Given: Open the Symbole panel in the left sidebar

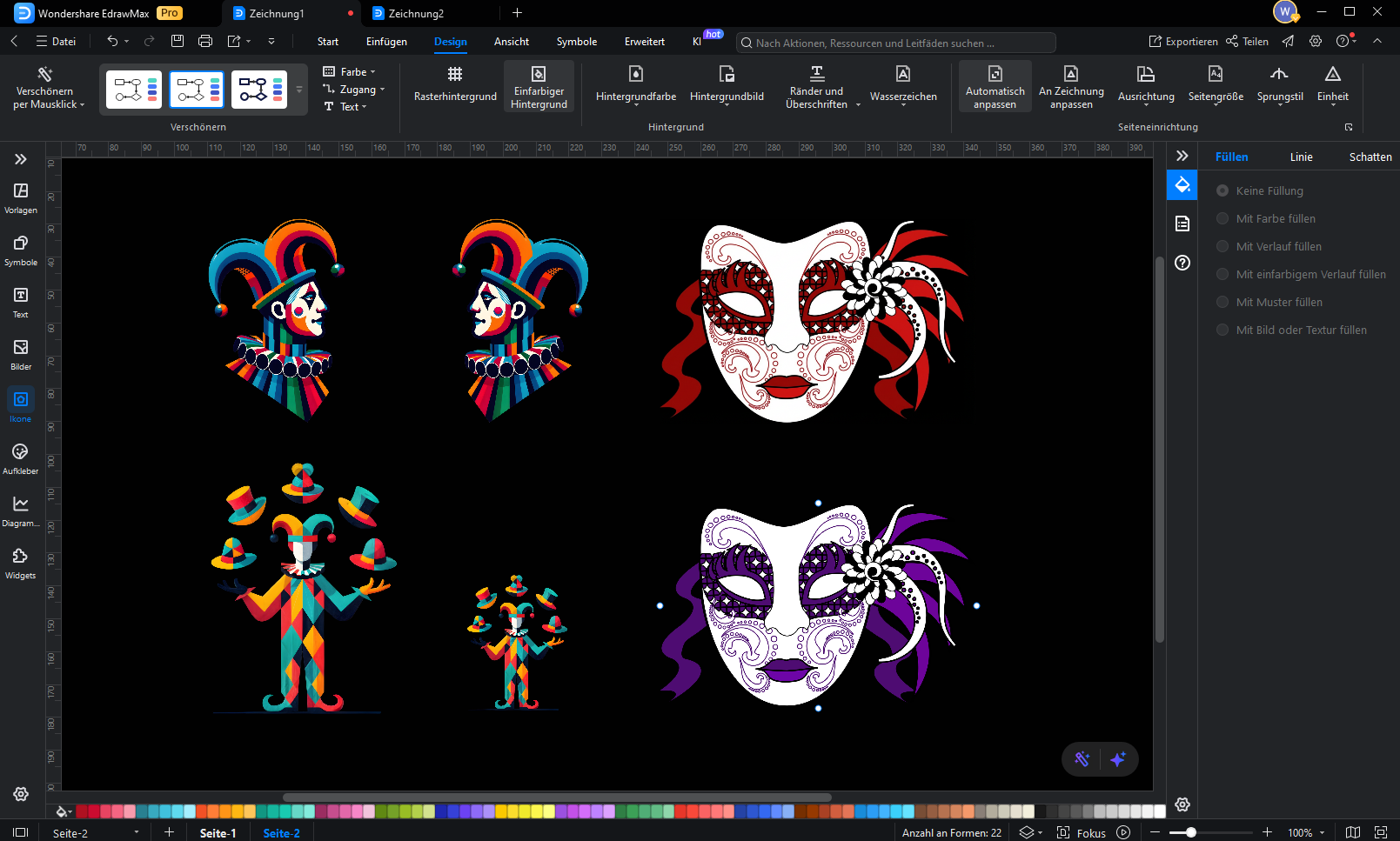Looking at the screenshot, I should click(20, 250).
